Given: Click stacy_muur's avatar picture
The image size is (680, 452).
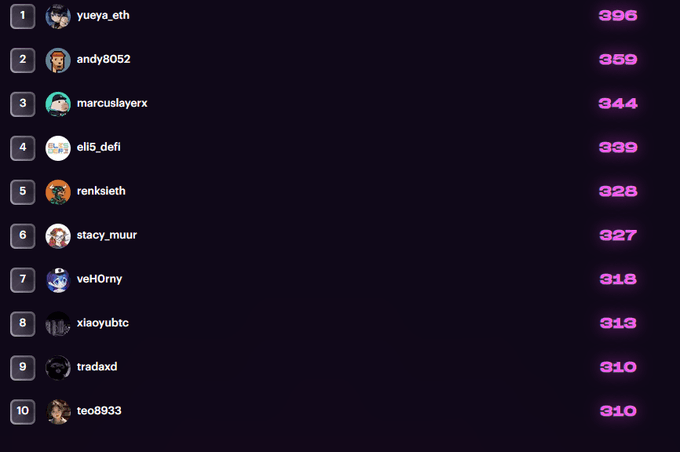Looking at the screenshot, I should 58,235.
